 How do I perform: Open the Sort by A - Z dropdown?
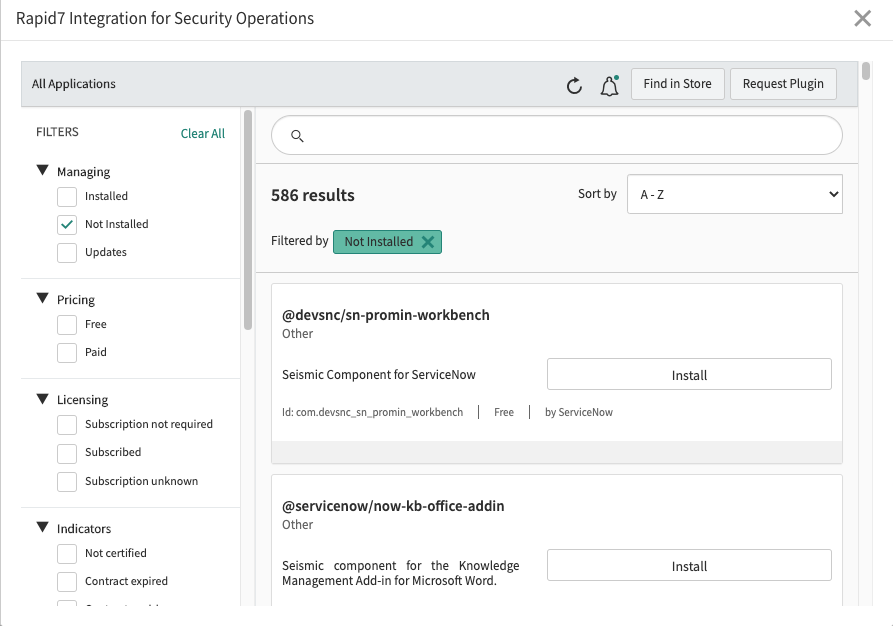735,194
